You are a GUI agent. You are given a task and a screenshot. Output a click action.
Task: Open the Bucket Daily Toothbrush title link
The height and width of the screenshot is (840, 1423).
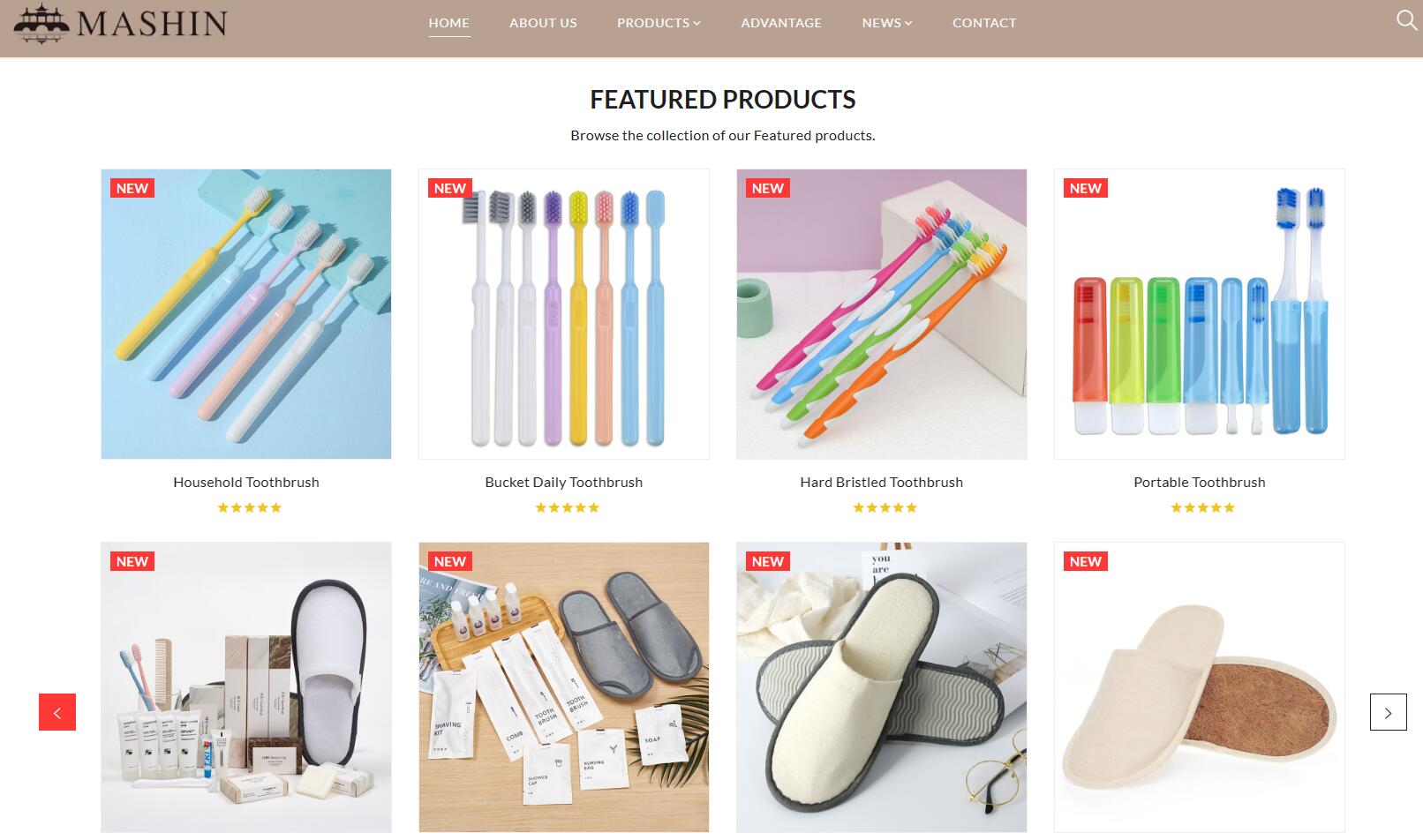coord(564,482)
